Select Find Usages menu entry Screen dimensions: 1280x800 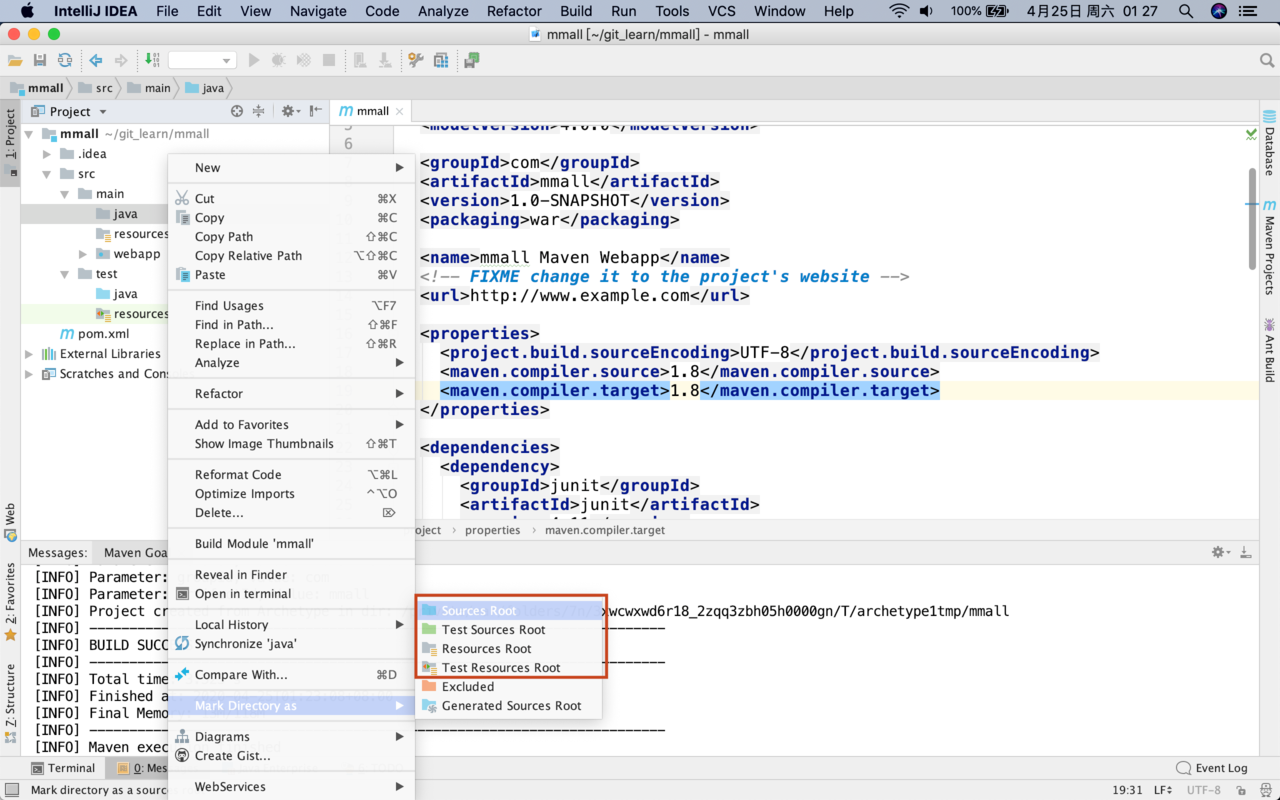coord(291,305)
